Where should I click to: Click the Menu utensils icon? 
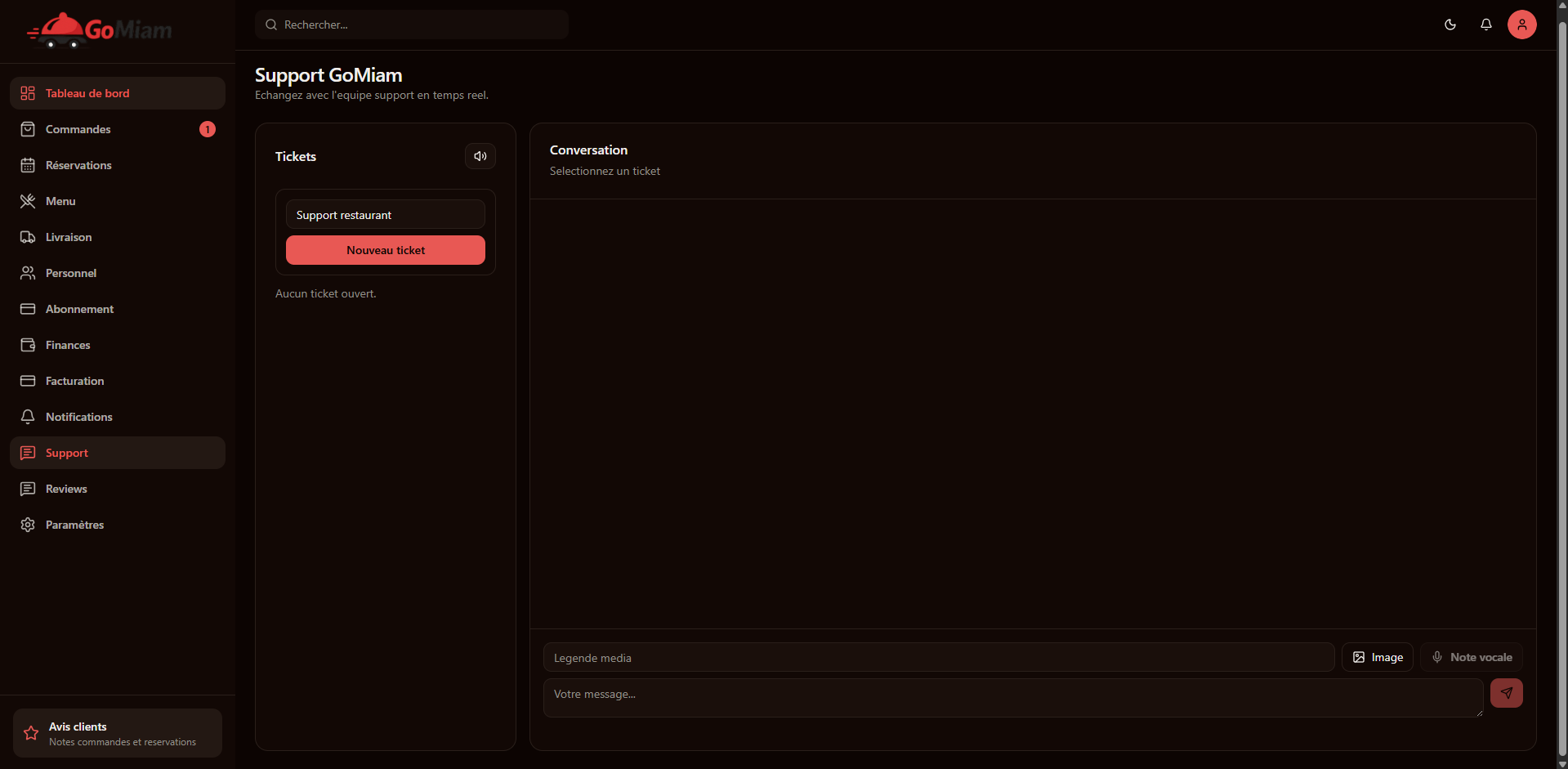[28, 201]
